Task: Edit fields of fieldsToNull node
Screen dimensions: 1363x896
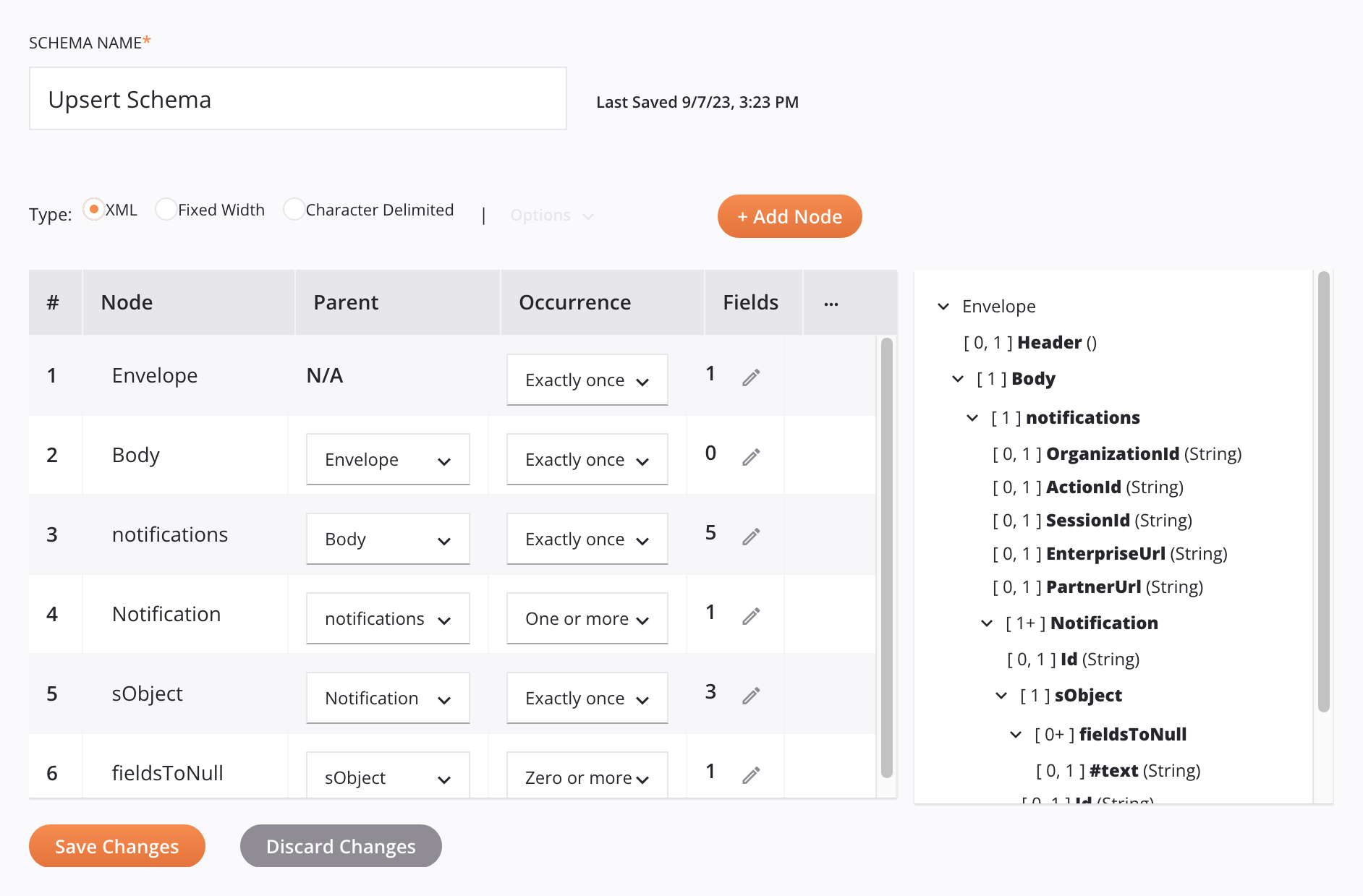Action: pos(751,775)
